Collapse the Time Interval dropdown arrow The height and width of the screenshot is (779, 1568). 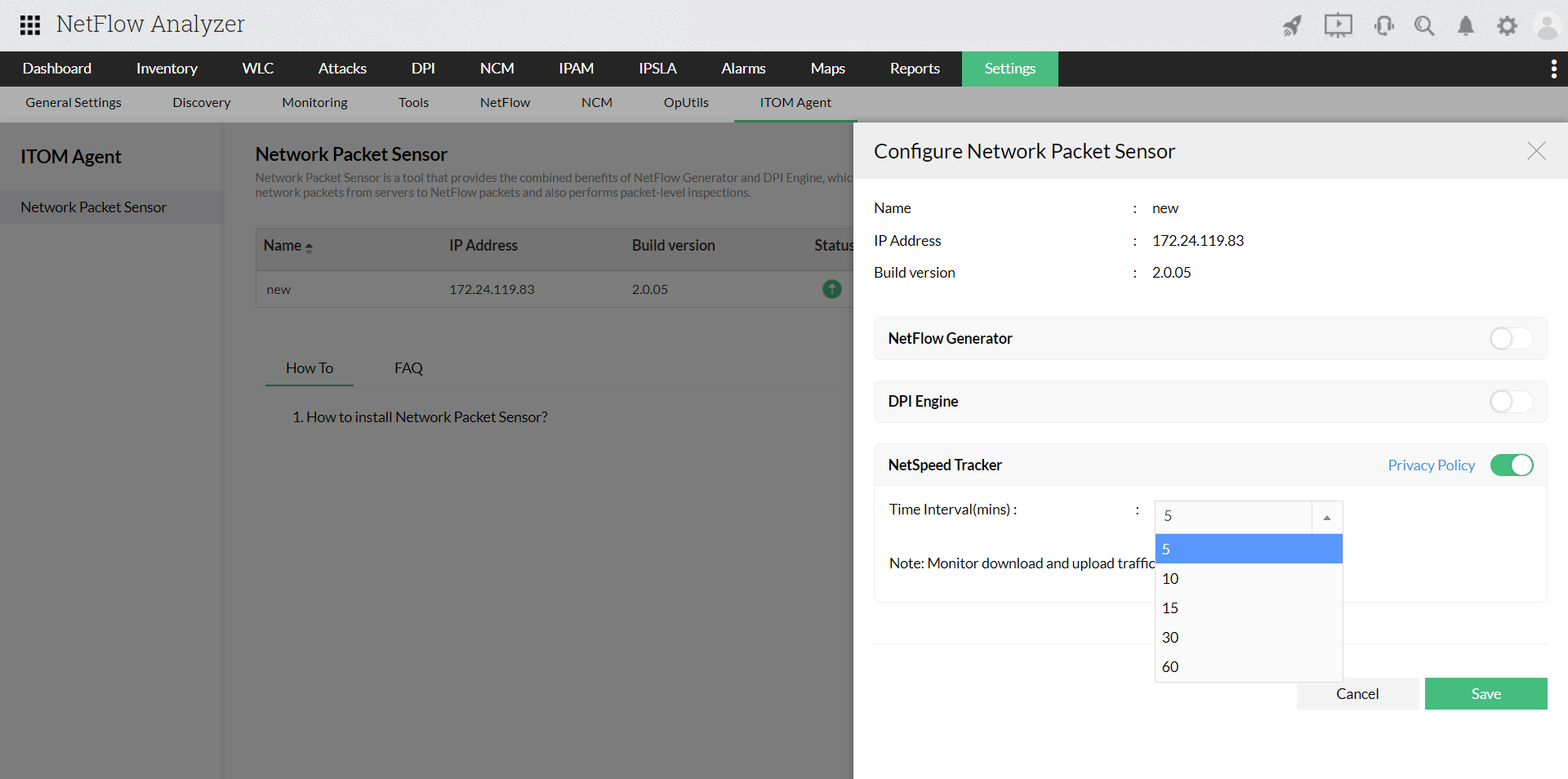point(1326,516)
